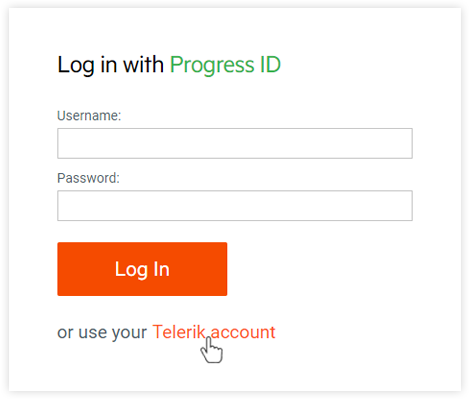Submit the form with Log In

click(x=142, y=269)
